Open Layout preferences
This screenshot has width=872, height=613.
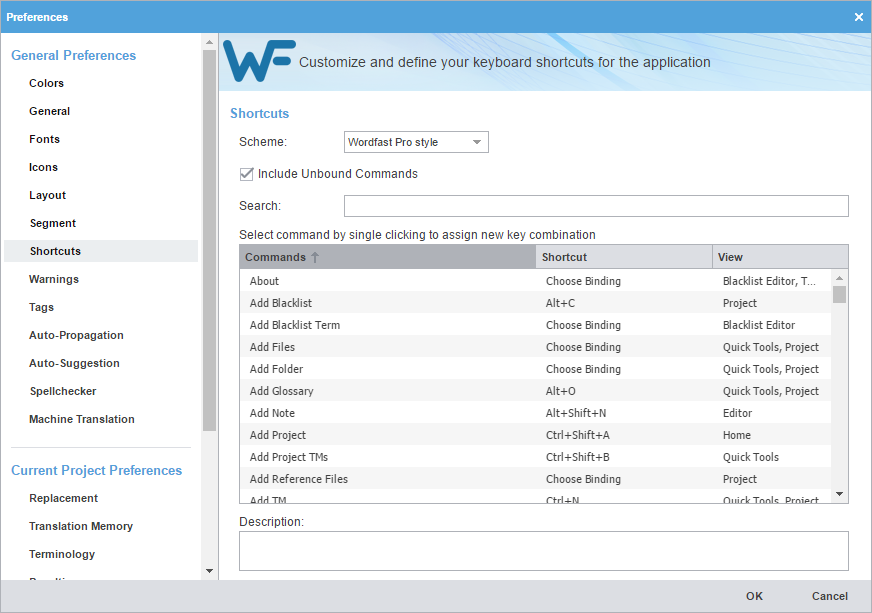tap(47, 195)
